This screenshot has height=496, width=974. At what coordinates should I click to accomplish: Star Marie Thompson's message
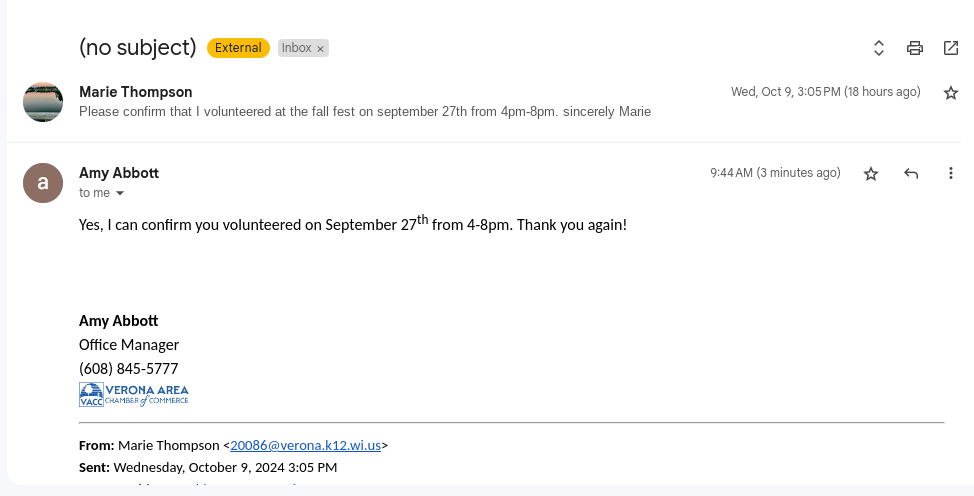click(951, 93)
